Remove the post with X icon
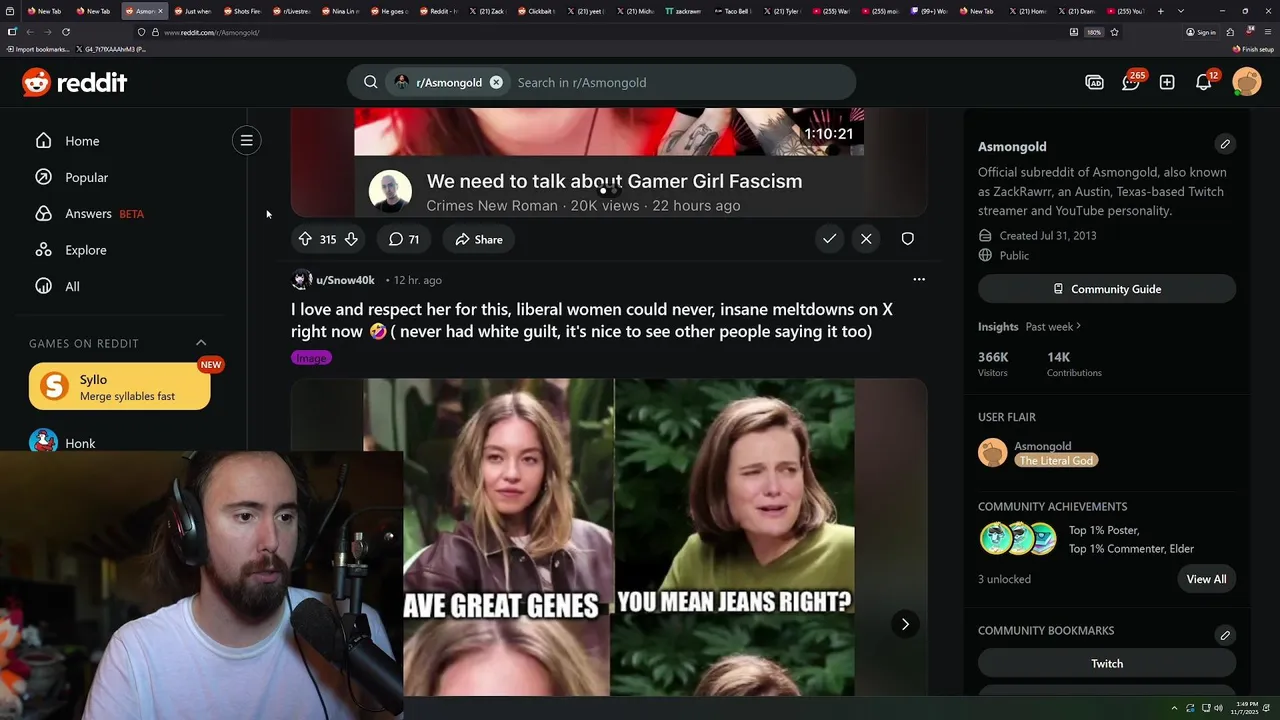 (x=866, y=239)
